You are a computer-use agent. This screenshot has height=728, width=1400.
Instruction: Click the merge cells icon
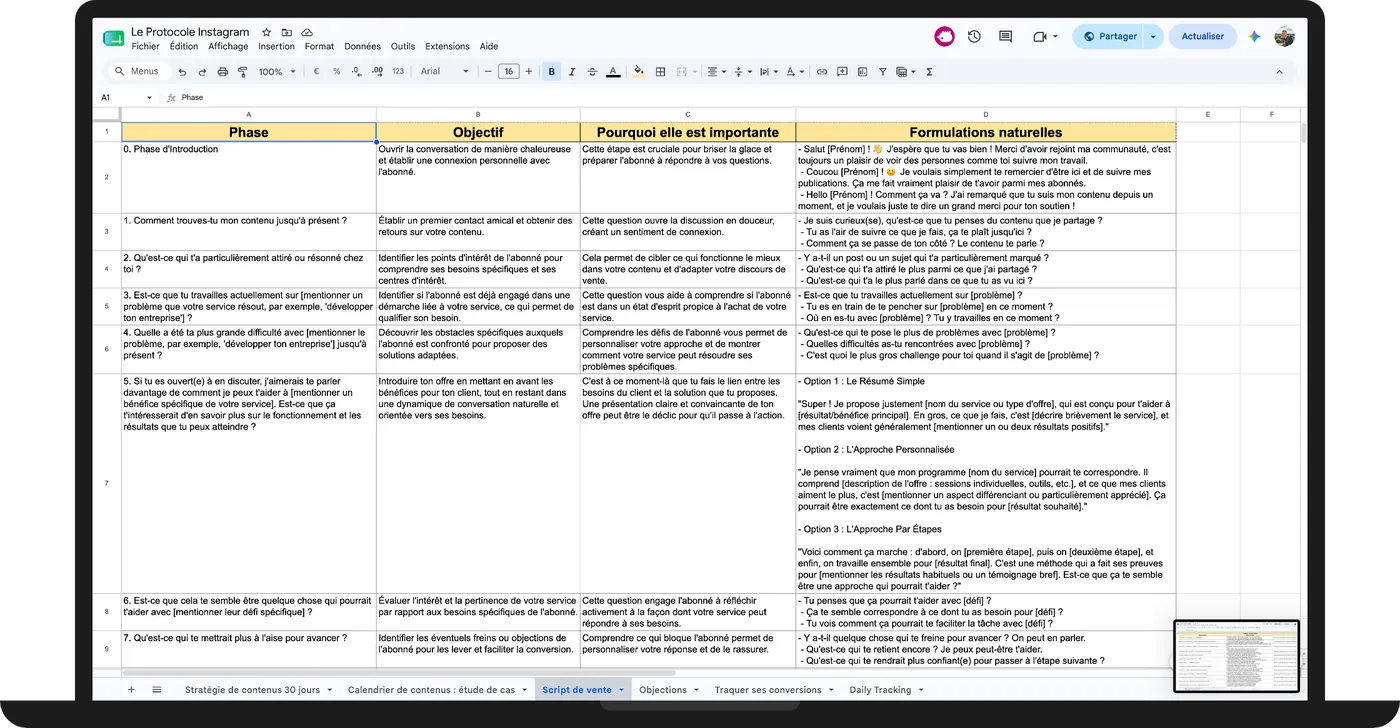(681, 72)
